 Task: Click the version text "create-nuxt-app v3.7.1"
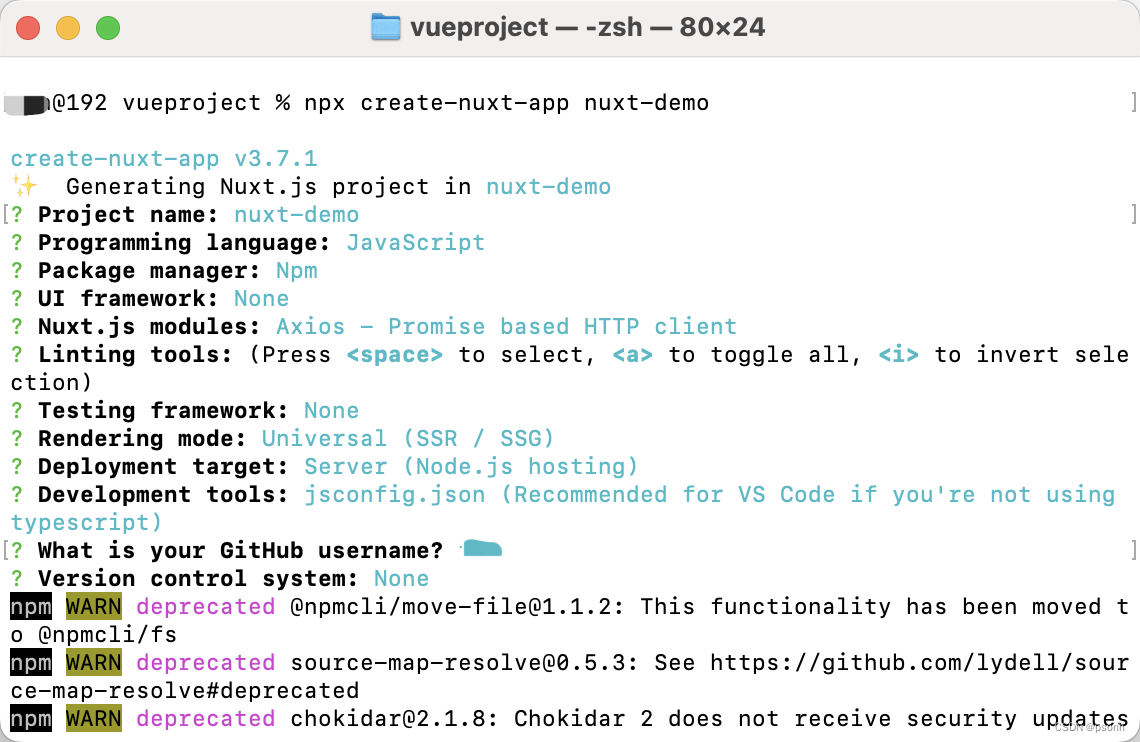[164, 158]
